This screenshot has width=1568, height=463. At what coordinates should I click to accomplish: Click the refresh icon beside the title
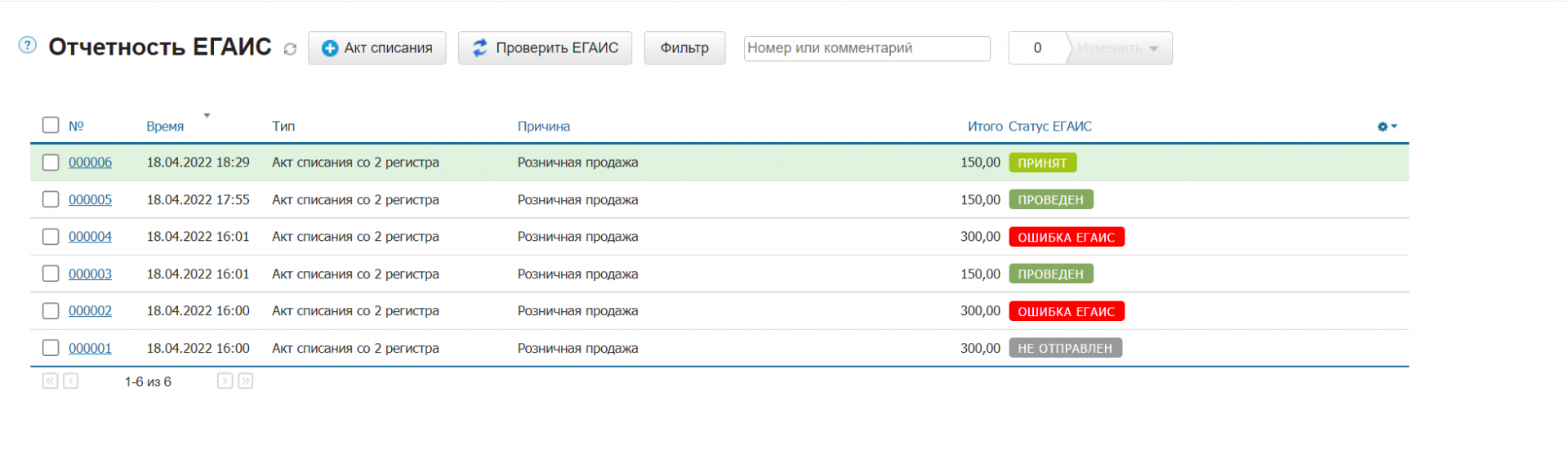tap(290, 49)
